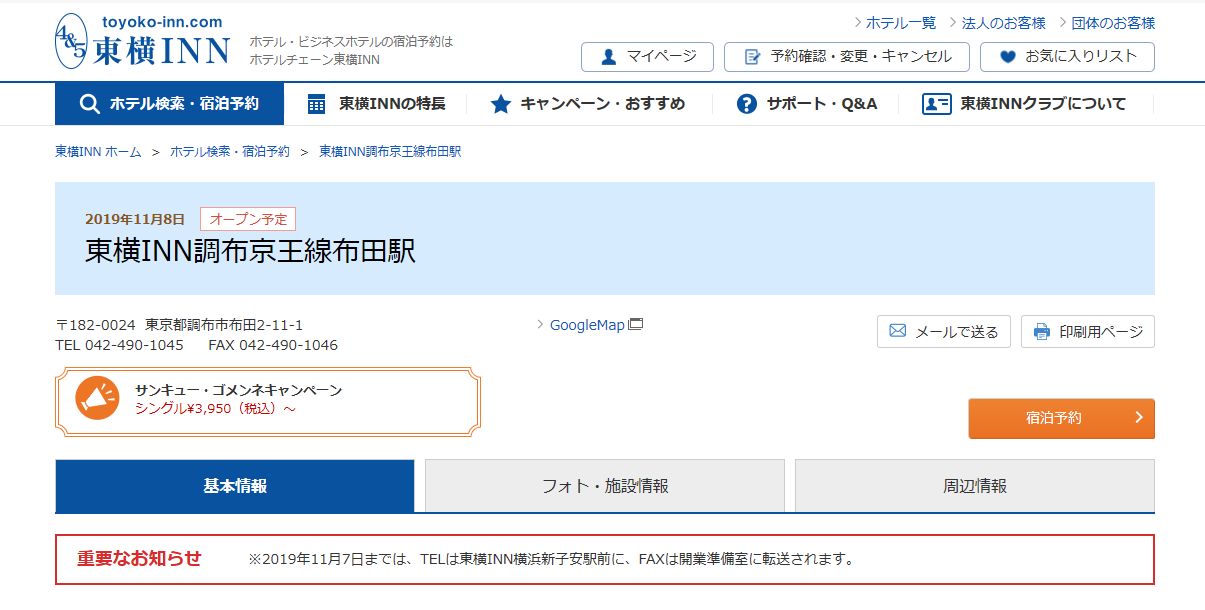Click the orange 宿泊予約 button

pos(1061,418)
